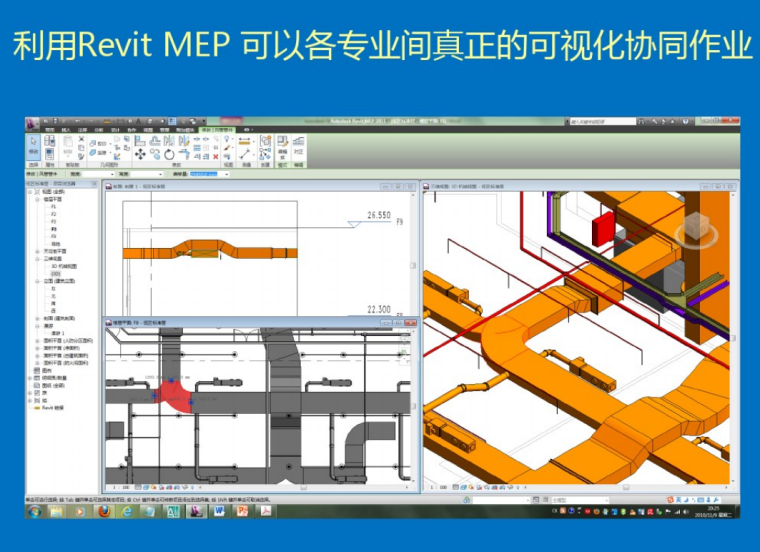Click the ViewCube in 3D view
This screenshot has height=552, width=760.
coord(694,232)
